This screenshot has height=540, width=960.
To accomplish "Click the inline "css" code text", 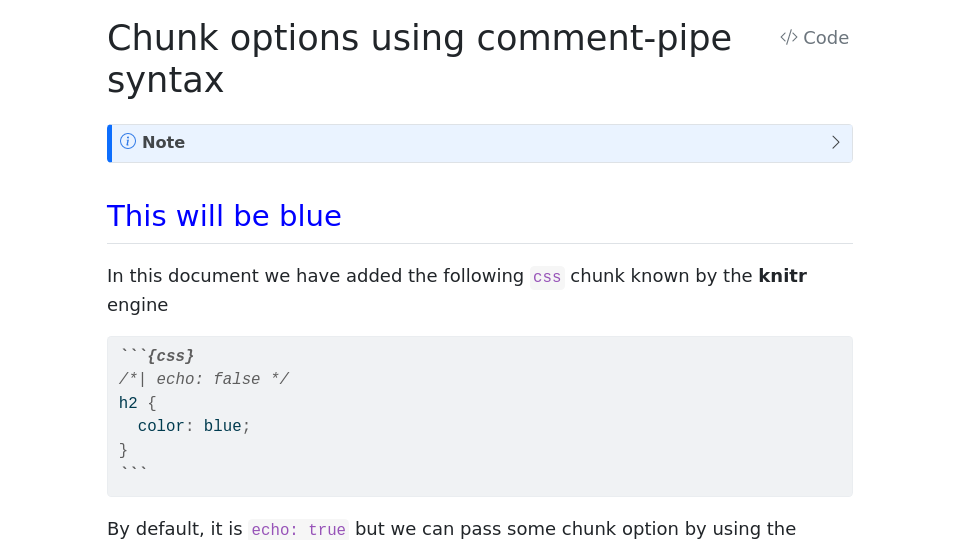I will (547, 277).
